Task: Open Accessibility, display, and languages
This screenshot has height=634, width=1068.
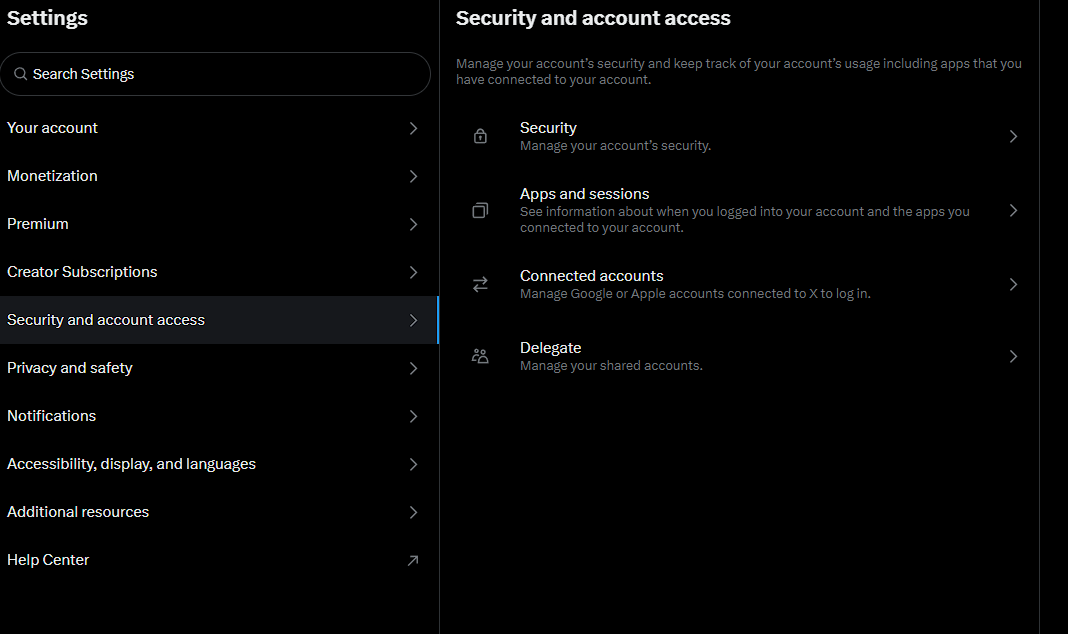Action: pyautogui.click(x=219, y=464)
